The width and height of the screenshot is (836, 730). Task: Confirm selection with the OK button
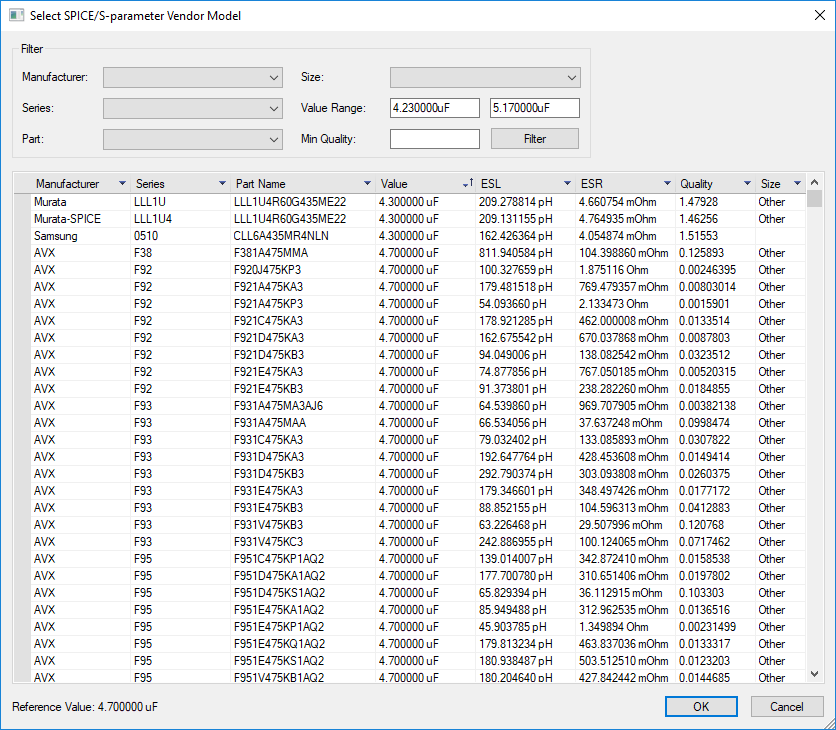pyautogui.click(x=701, y=706)
